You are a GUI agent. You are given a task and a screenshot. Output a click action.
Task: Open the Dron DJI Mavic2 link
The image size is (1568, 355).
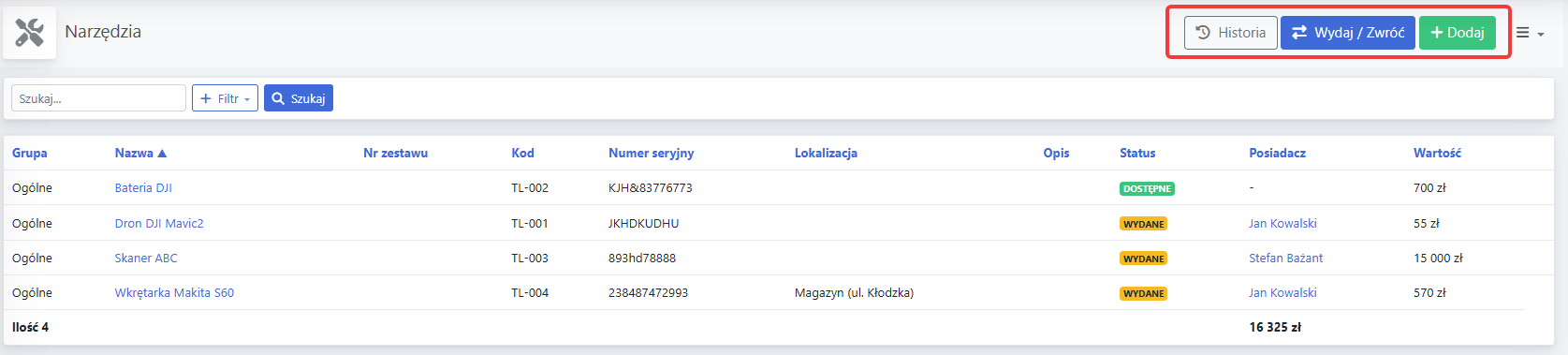159,224
